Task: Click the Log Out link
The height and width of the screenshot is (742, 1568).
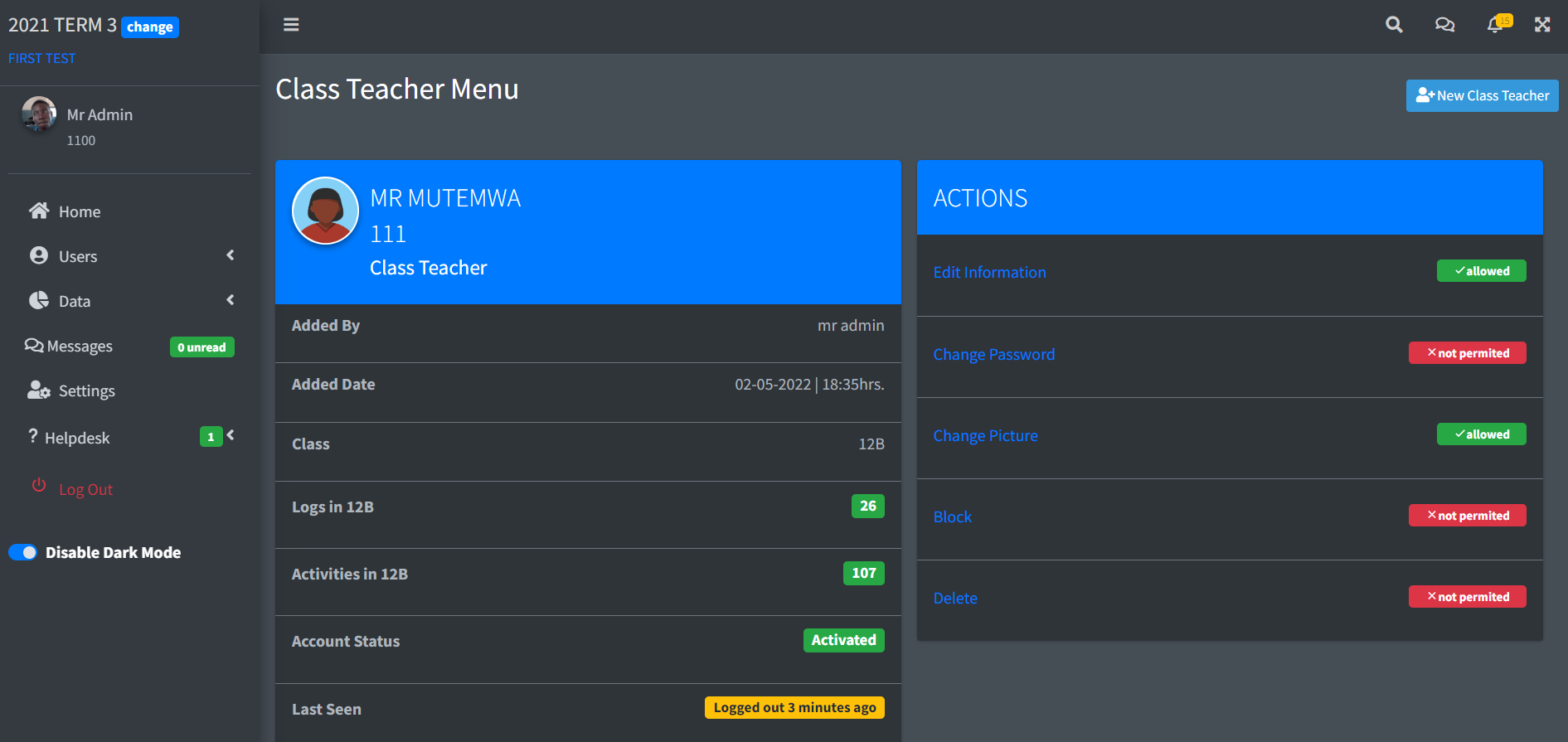Action: [85, 489]
